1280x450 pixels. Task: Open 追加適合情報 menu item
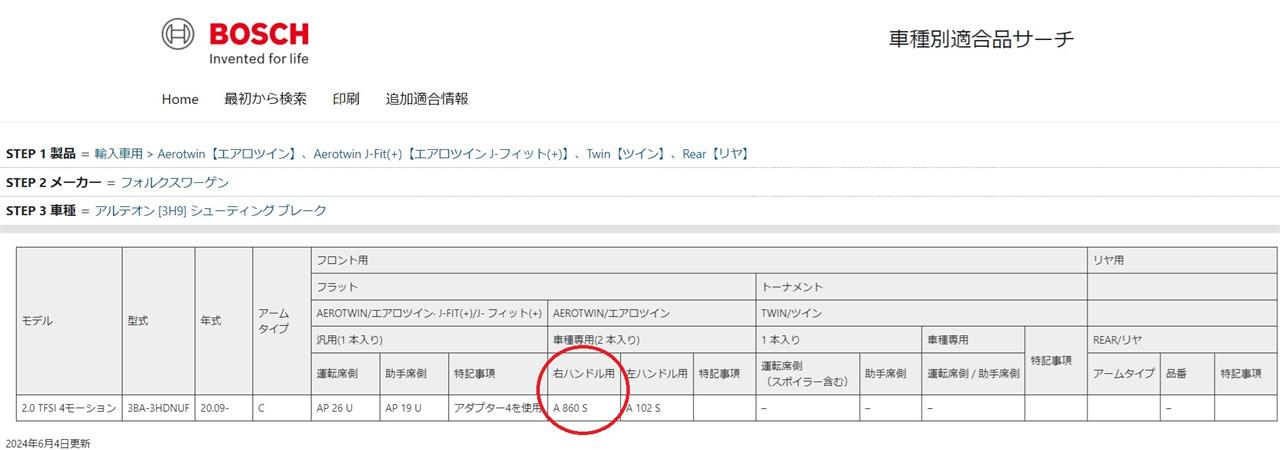point(427,99)
